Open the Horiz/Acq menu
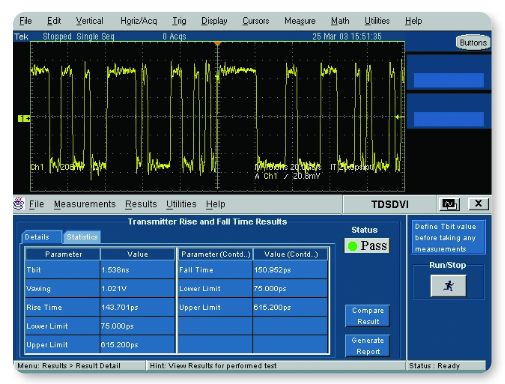Image resolution: width=505 pixels, height=384 pixels. (138, 21)
